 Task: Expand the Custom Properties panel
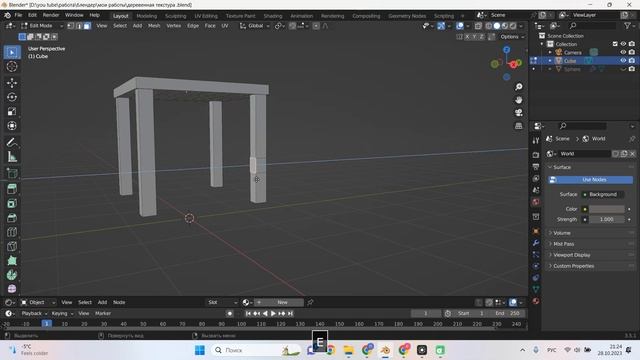pyautogui.click(x=573, y=266)
